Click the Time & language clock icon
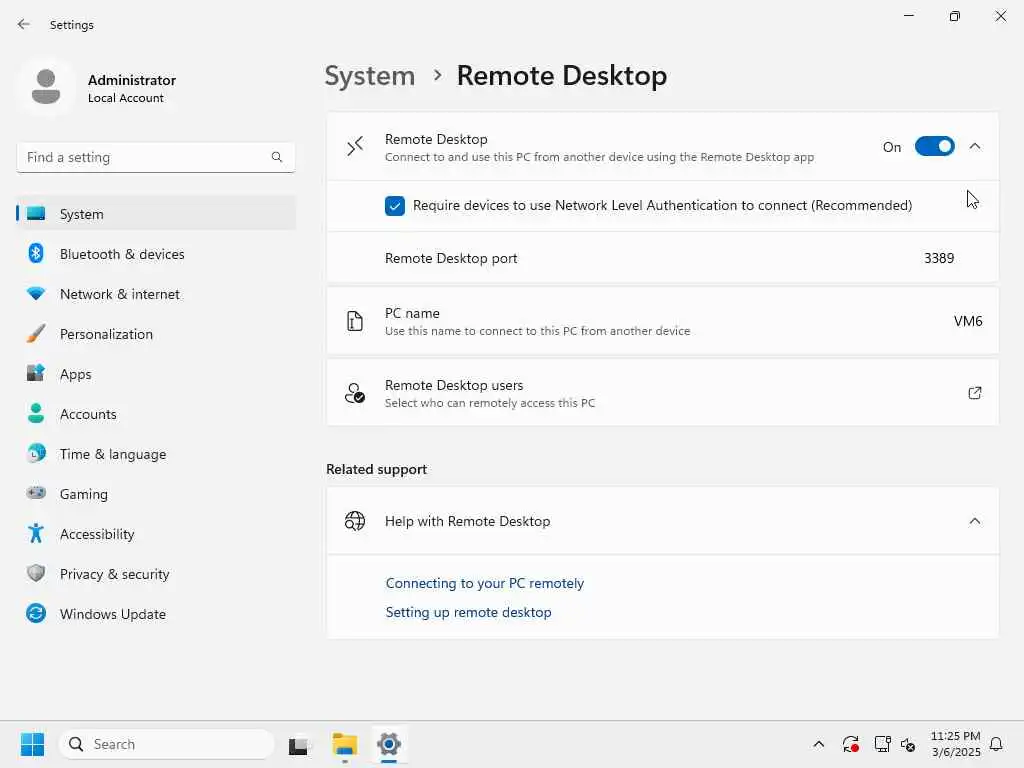Image resolution: width=1024 pixels, height=768 pixels. [36, 453]
